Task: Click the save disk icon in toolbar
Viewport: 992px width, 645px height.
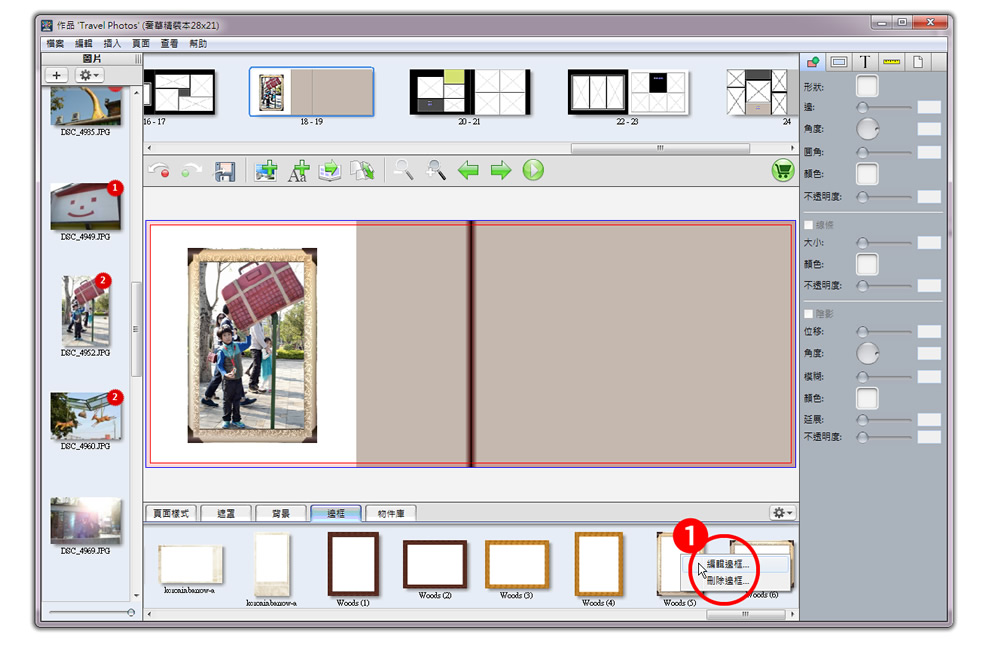Action: (225, 171)
